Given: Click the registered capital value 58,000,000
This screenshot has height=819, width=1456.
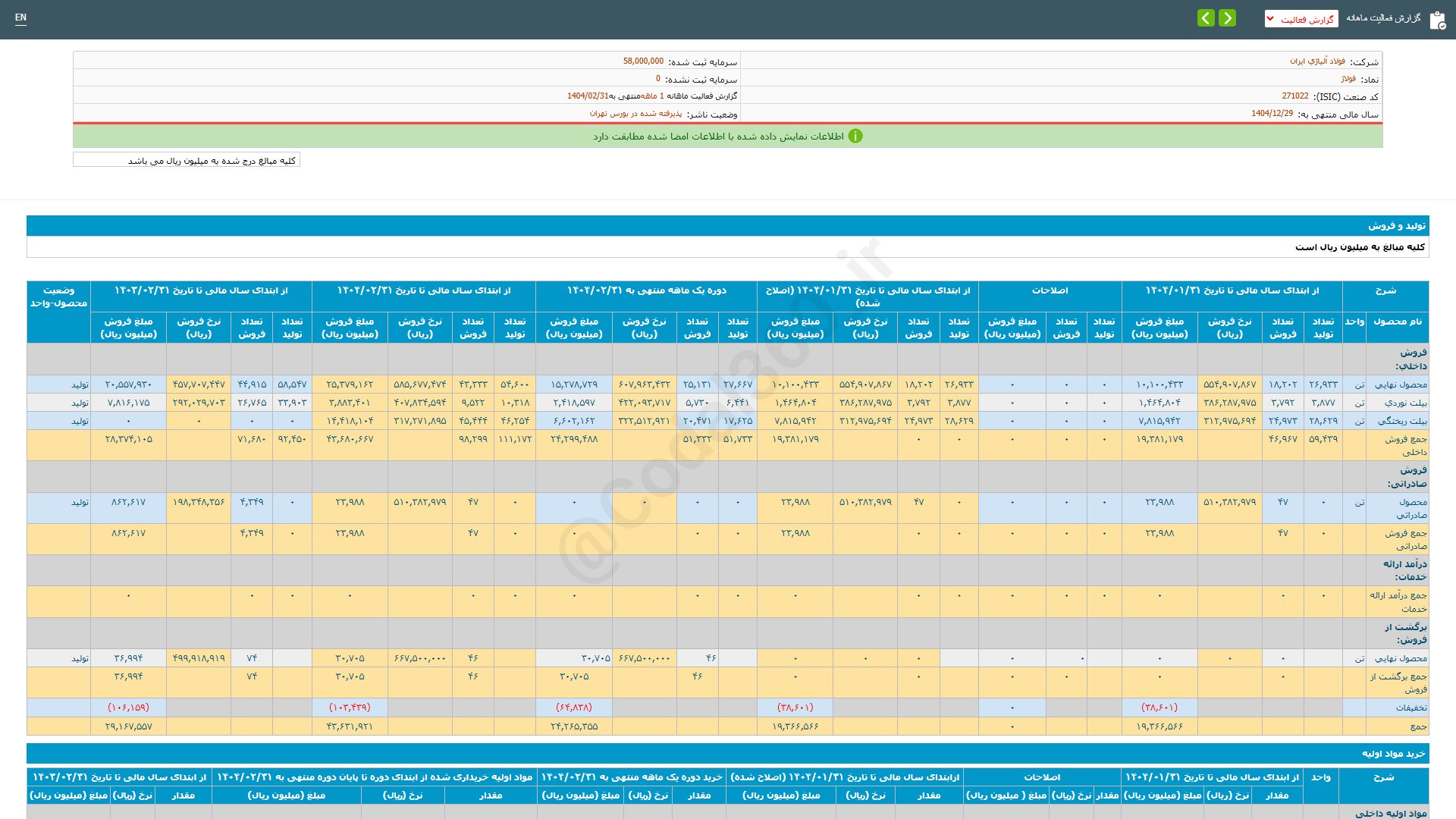Looking at the screenshot, I should pos(643,61).
